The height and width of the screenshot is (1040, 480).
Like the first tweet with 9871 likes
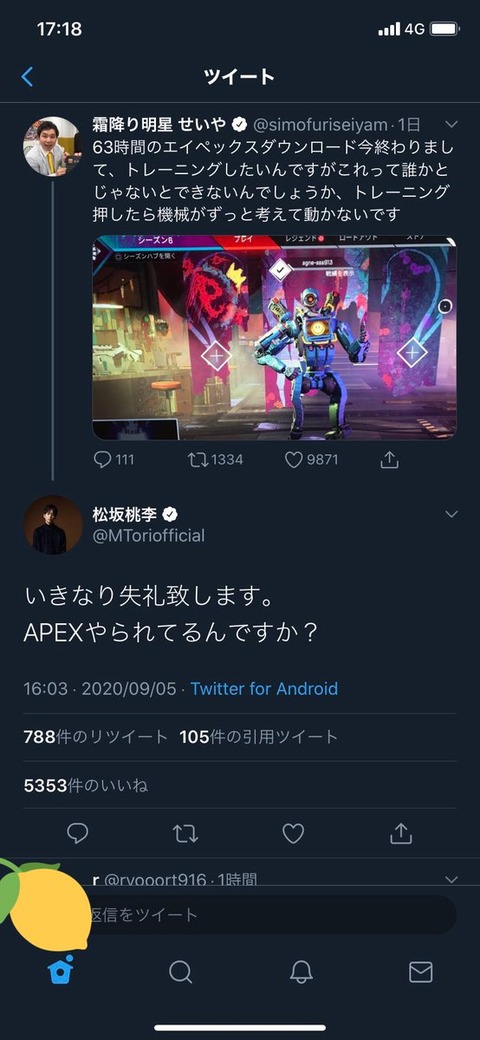click(x=294, y=460)
